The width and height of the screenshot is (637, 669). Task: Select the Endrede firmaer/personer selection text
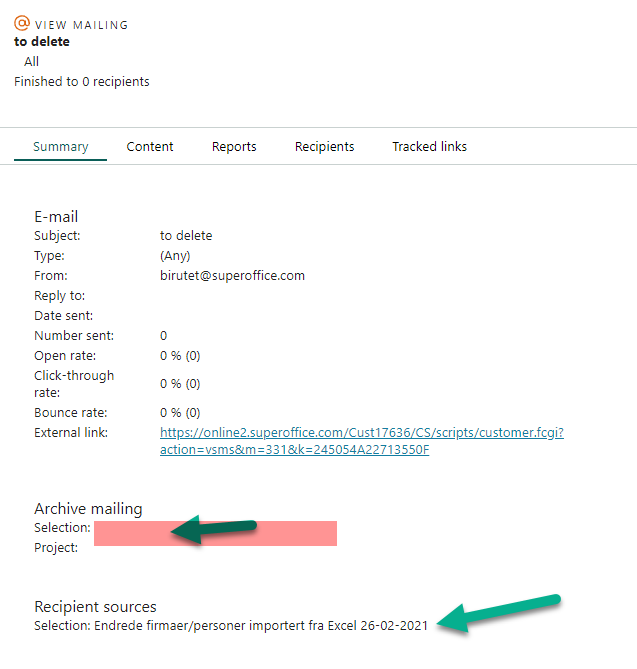click(x=260, y=625)
